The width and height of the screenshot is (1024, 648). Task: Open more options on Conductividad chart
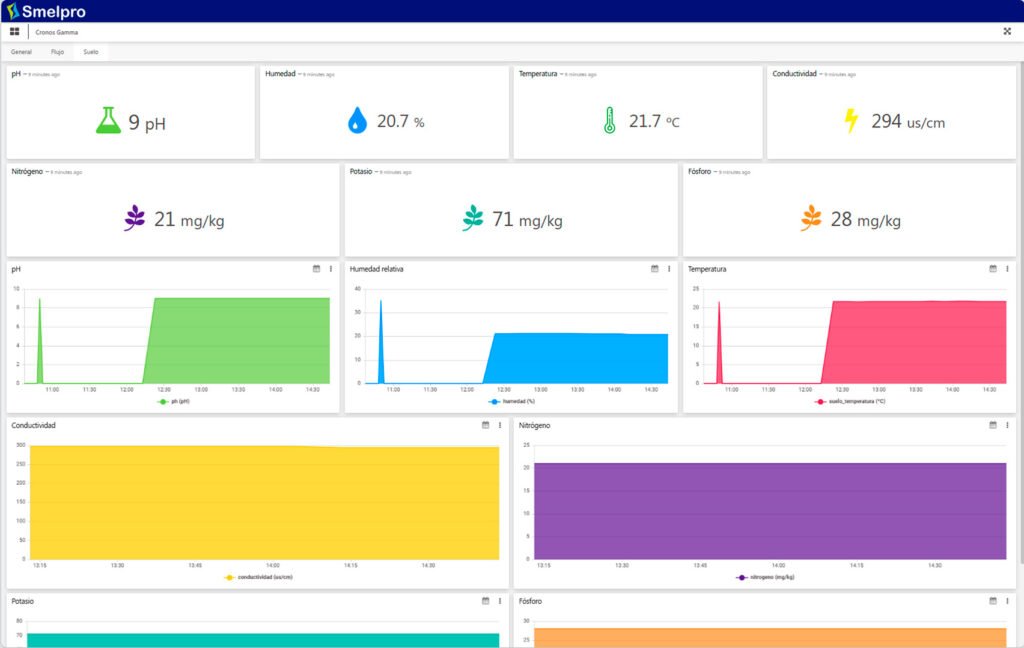click(x=500, y=425)
